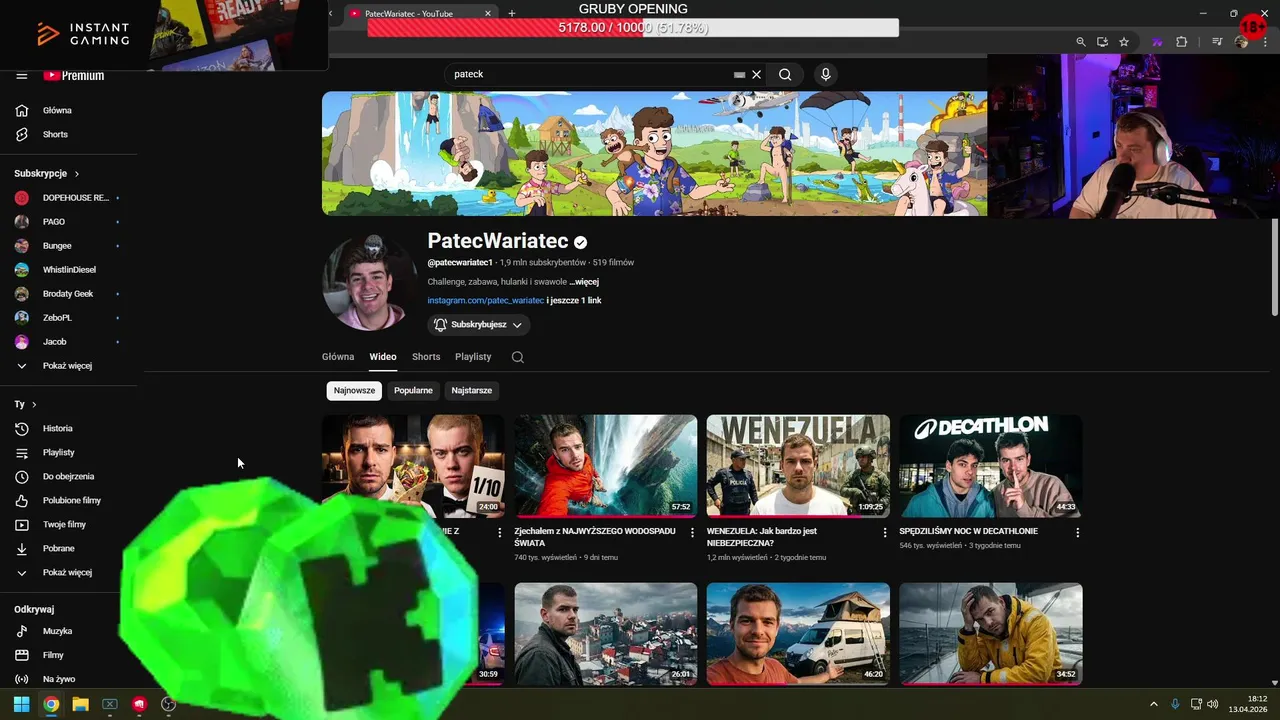Switch to the channel Wideo tab

[383, 357]
